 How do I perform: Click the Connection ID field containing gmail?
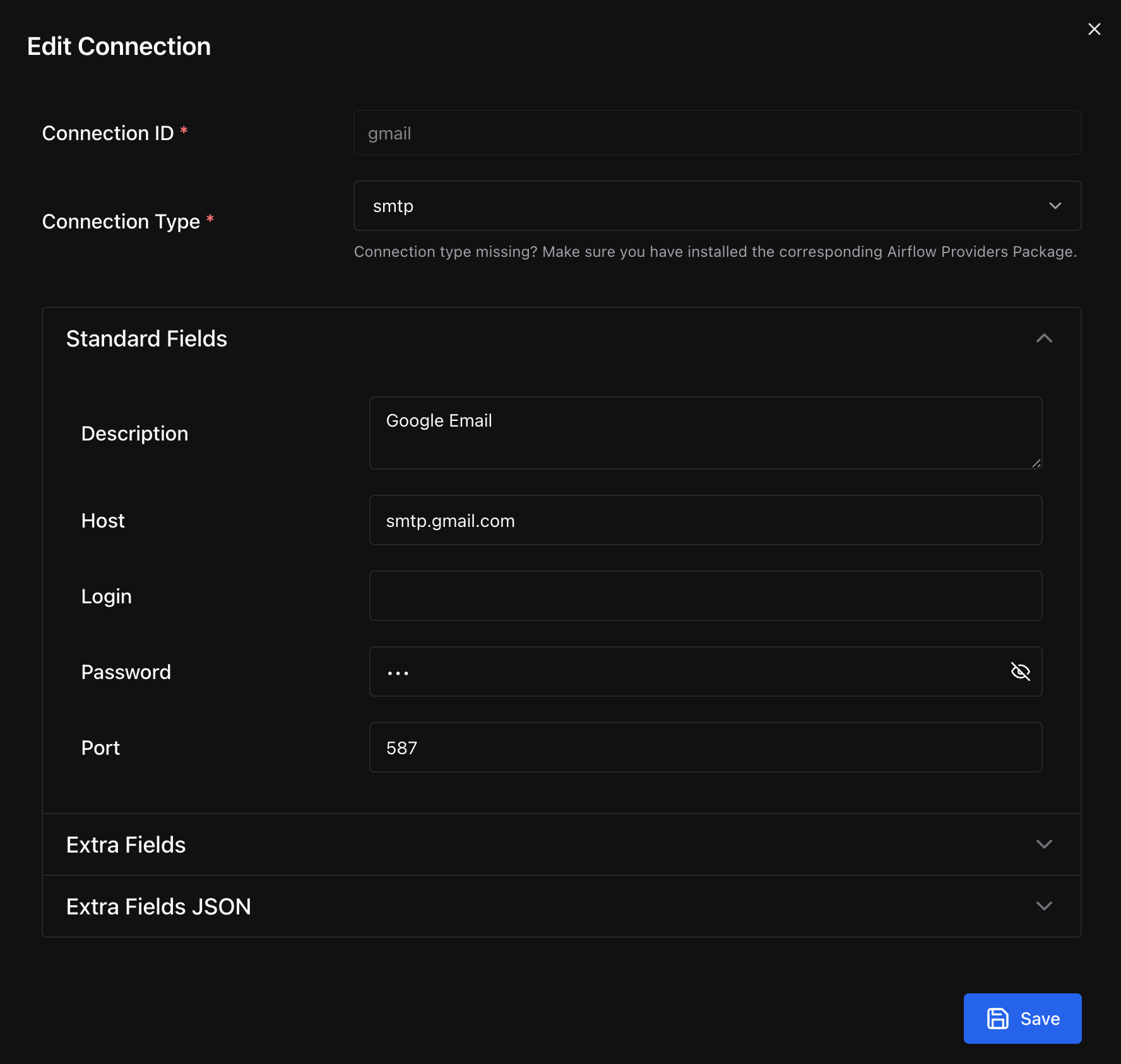pos(717,133)
